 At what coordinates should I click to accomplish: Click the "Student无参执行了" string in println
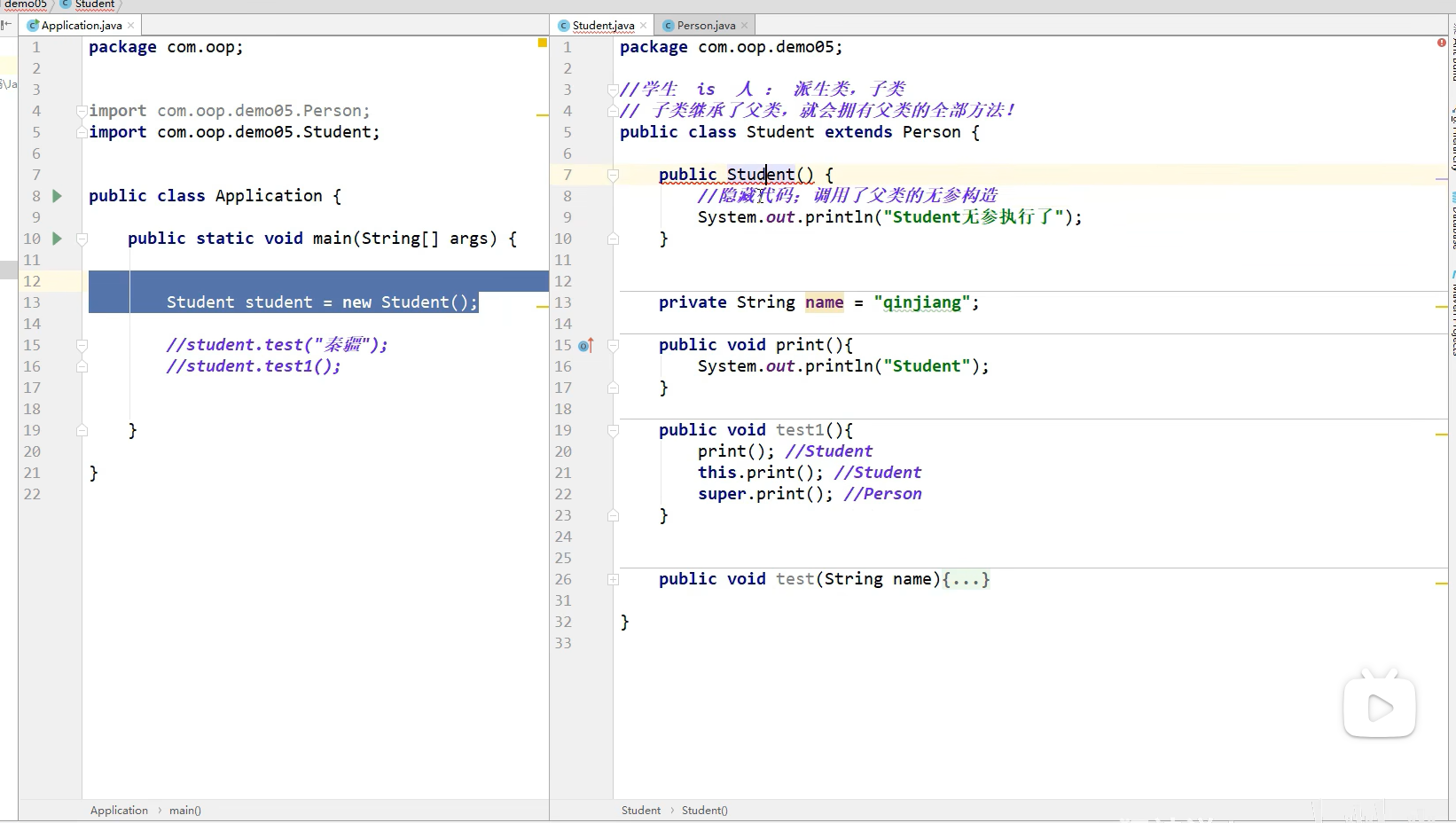click(x=974, y=217)
